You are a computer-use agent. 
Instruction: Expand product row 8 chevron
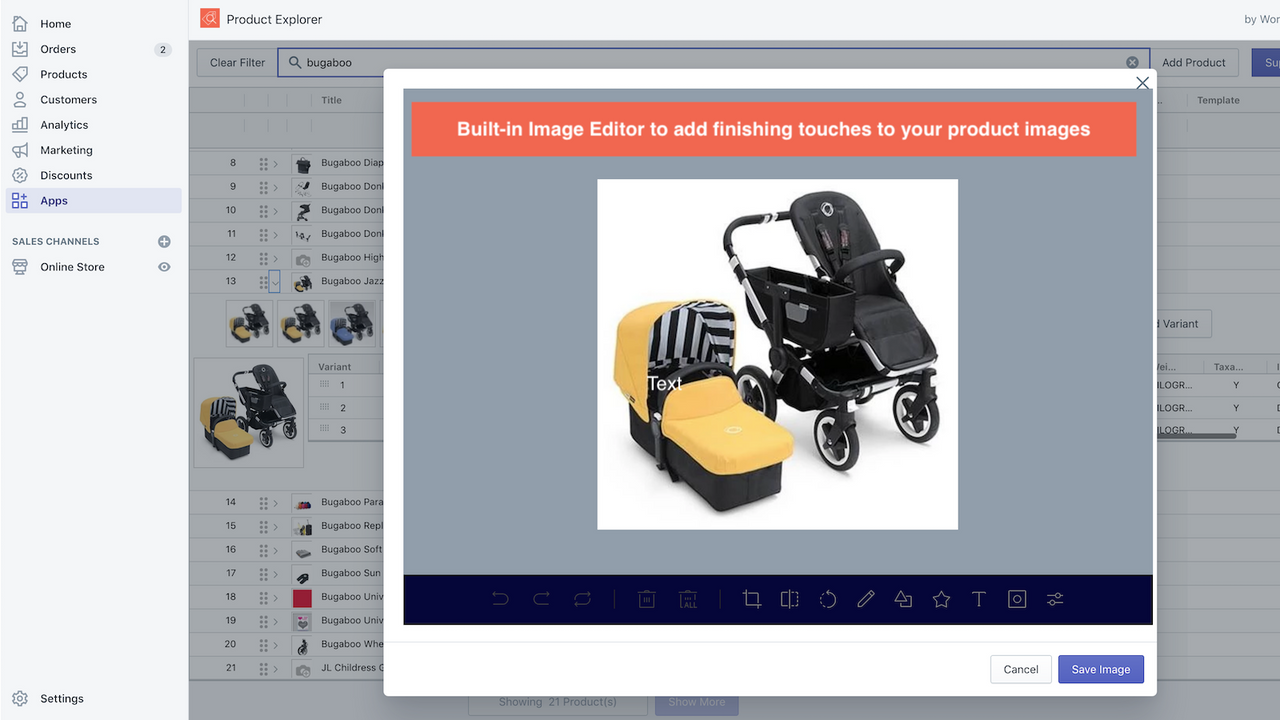(276, 163)
